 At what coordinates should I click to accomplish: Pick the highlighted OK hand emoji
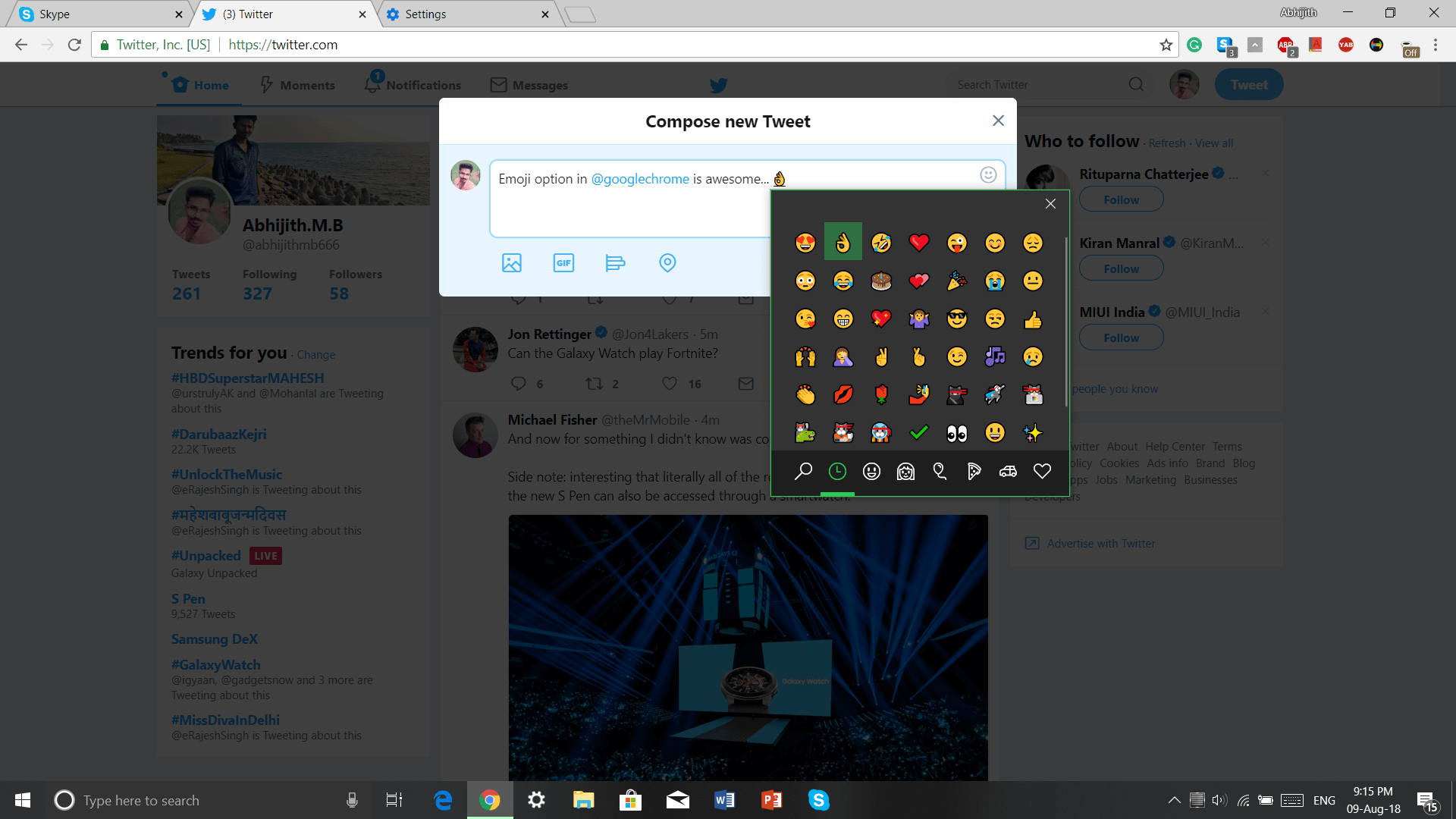(843, 243)
